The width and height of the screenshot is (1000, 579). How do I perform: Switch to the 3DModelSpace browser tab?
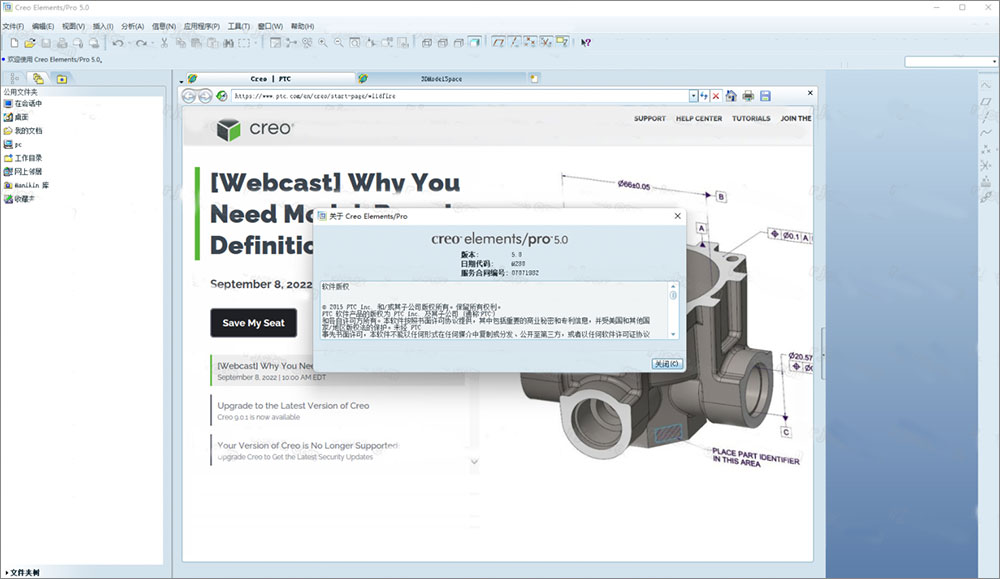[441, 78]
